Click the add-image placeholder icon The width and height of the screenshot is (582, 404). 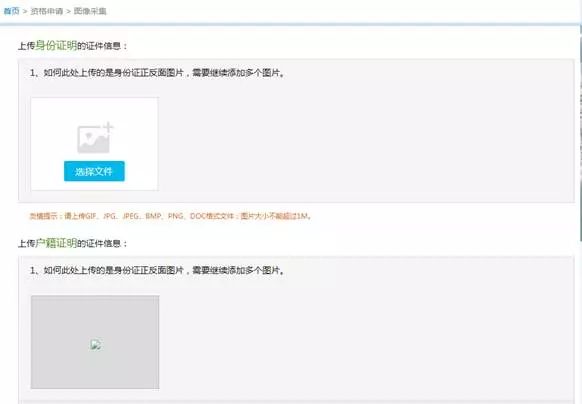[x=95, y=137]
